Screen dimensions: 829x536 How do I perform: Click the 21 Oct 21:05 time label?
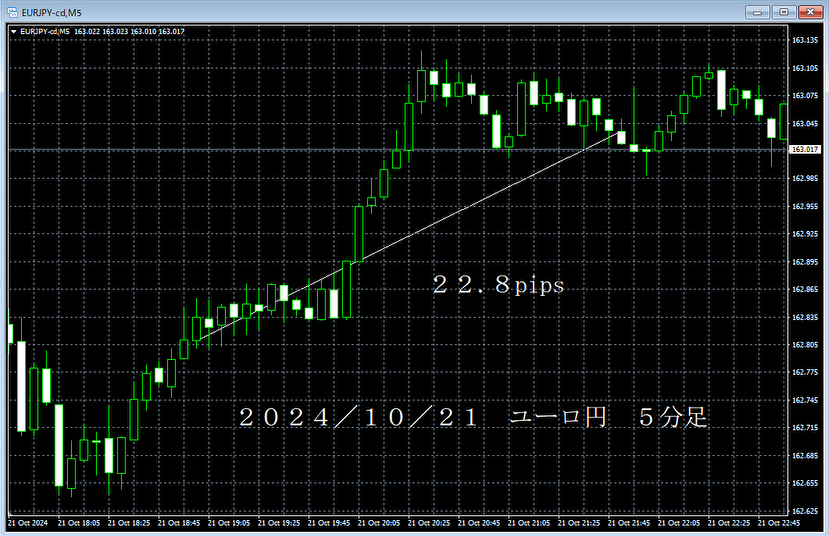point(529,523)
